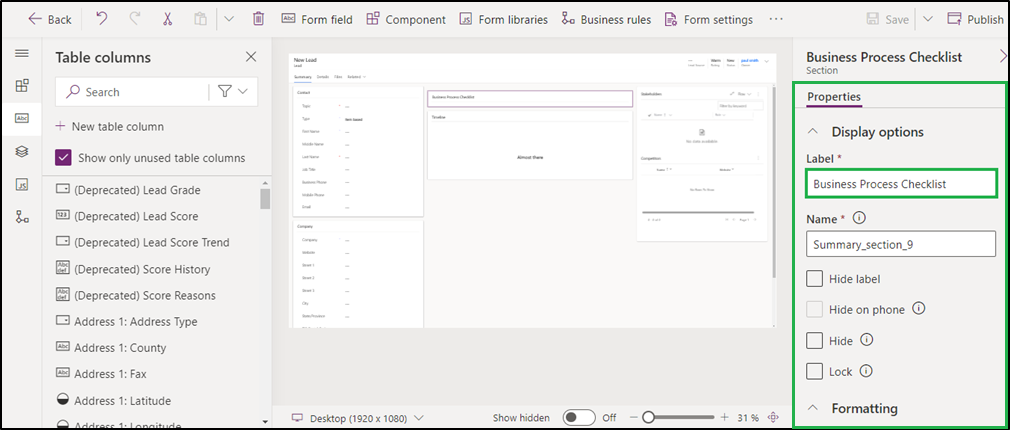Click New table column
The height and width of the screenshot is (430, 1010).
point(109,126)
